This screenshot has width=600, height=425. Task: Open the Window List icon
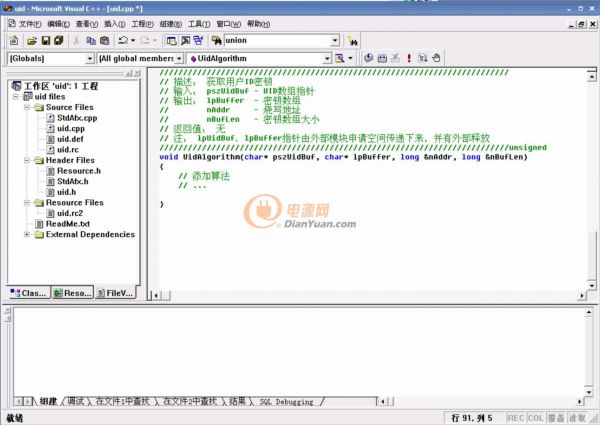(x=198, y=41)
